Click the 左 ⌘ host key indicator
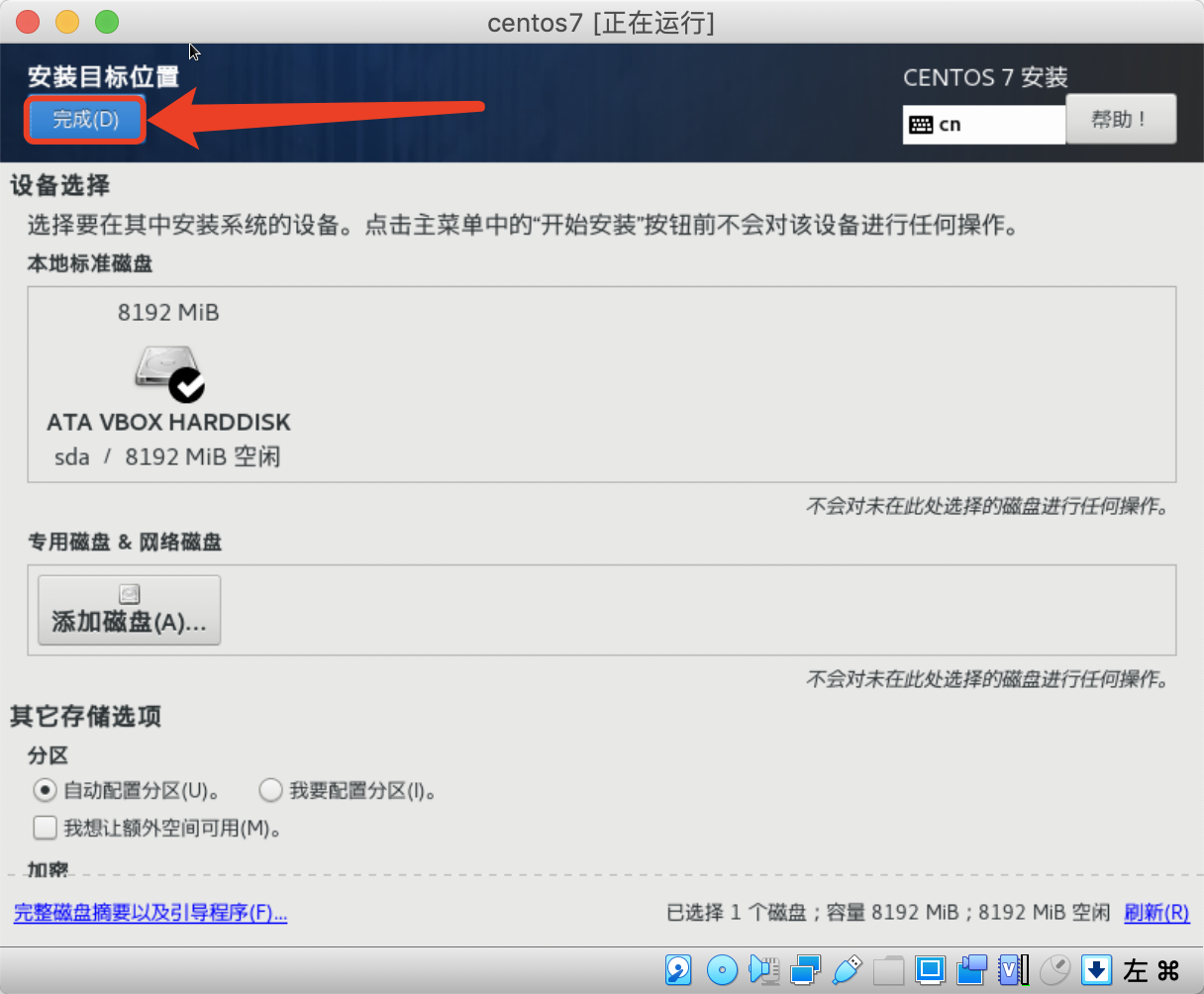Image resolution: width=1204 pixels, height=994 pixels. tap(1152, 970)
